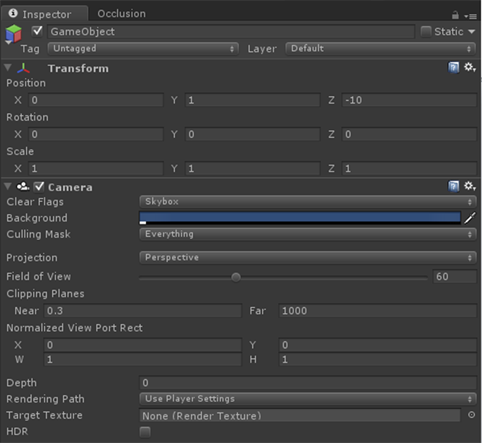The height and width of the screenshot is (443, 482).
Task: Click the Rotation Z field
Action: pyautogui.click(x=409, y=134)
